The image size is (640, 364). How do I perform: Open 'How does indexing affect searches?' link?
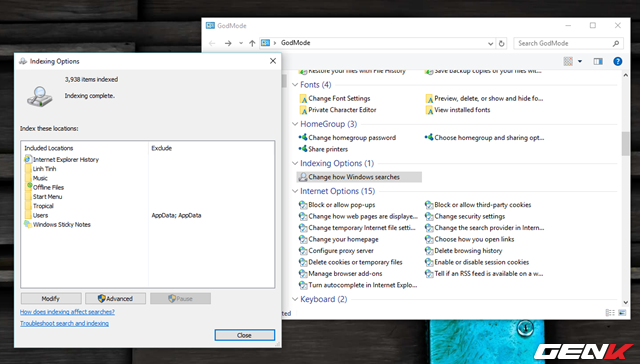click(x=67, y=312)
